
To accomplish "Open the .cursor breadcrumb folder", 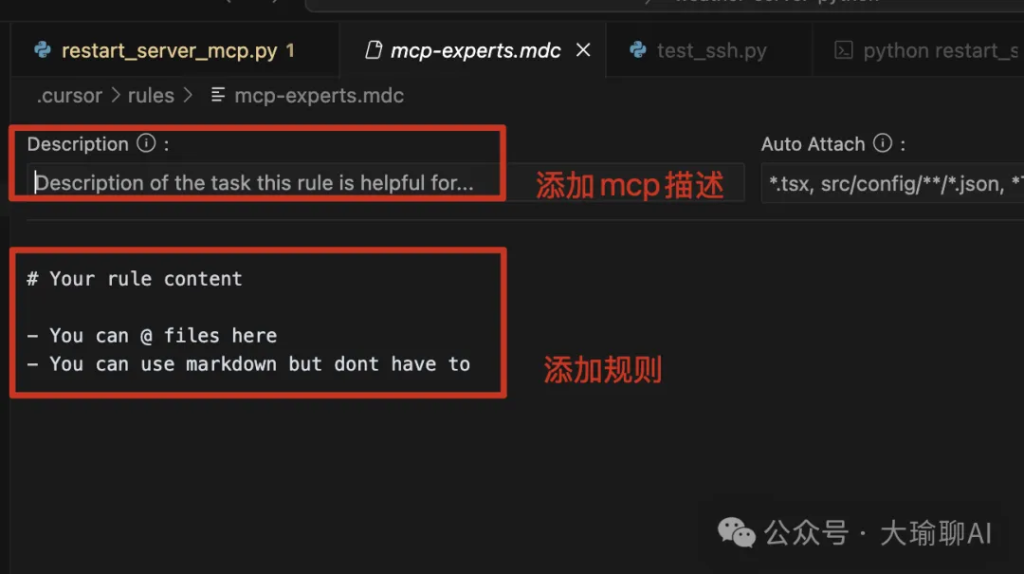I will pos(69,96).
